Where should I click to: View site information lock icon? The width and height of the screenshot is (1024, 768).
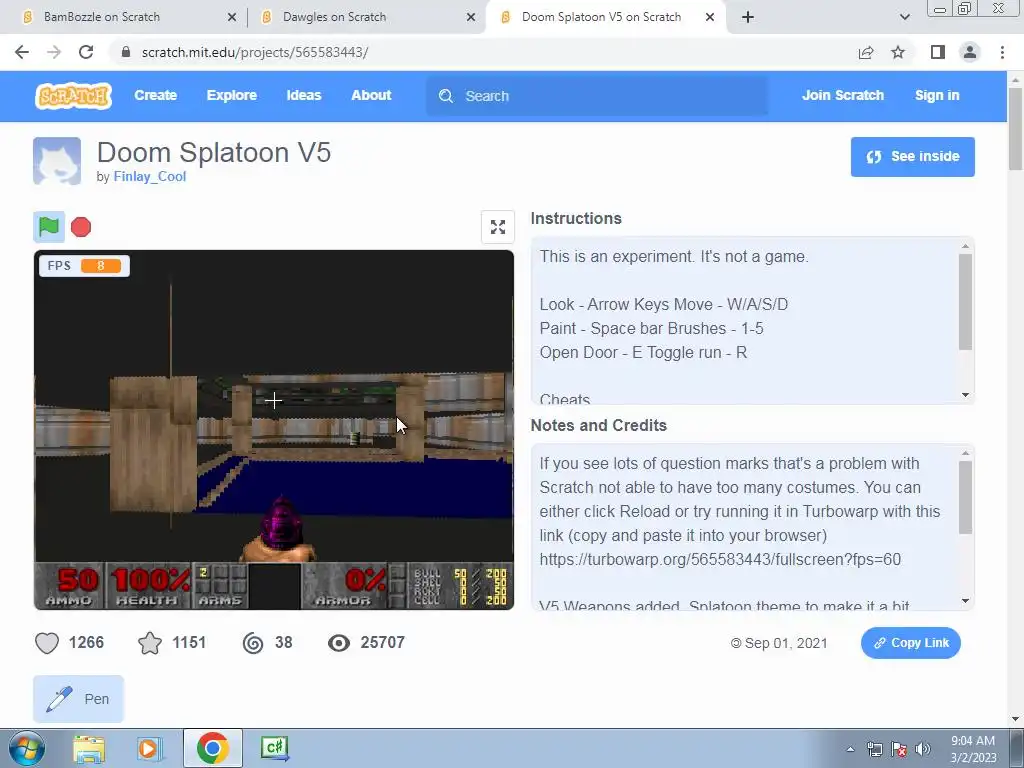coord(126,52)
